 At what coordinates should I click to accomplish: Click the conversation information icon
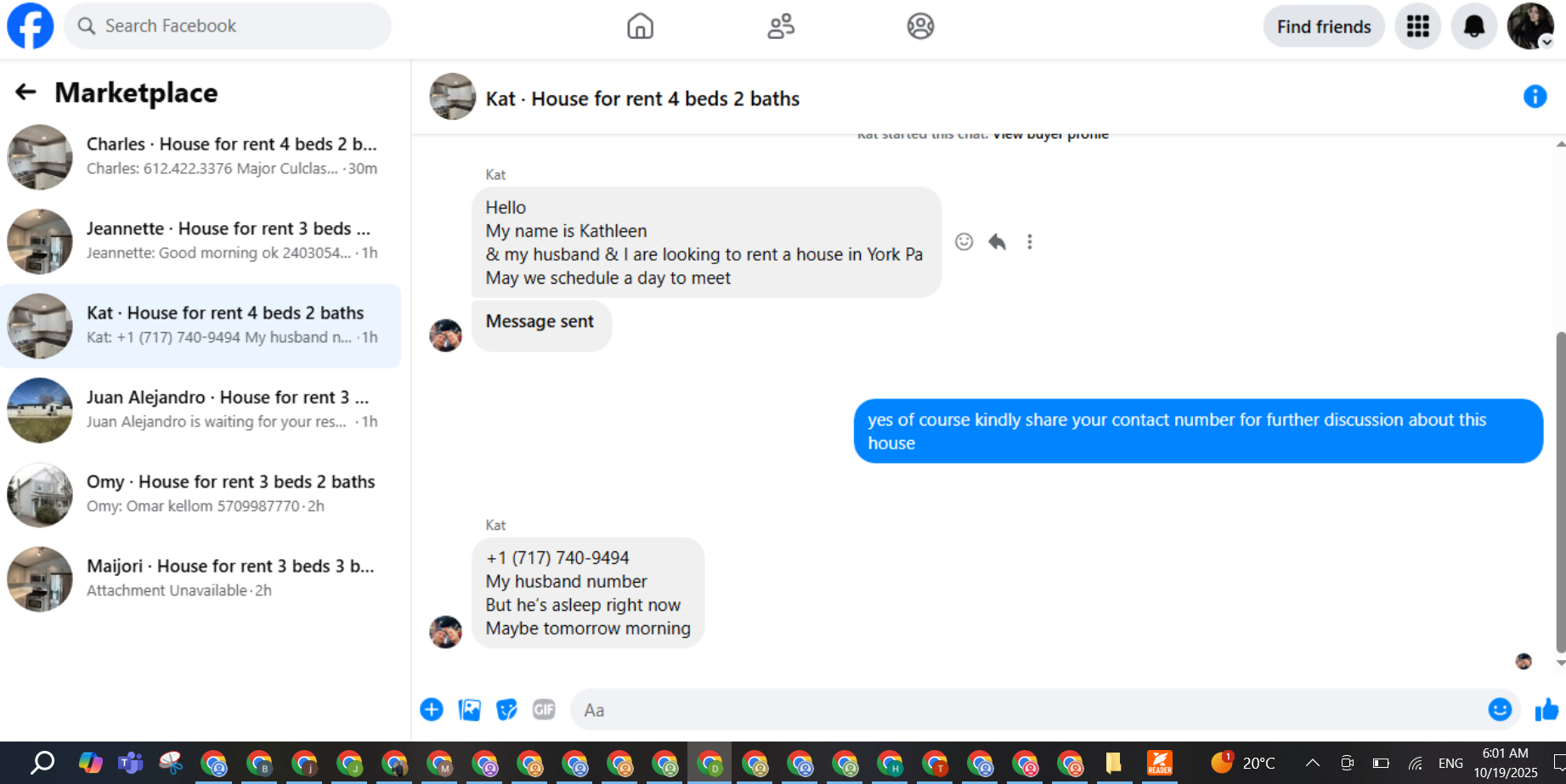coord(1535,97)
